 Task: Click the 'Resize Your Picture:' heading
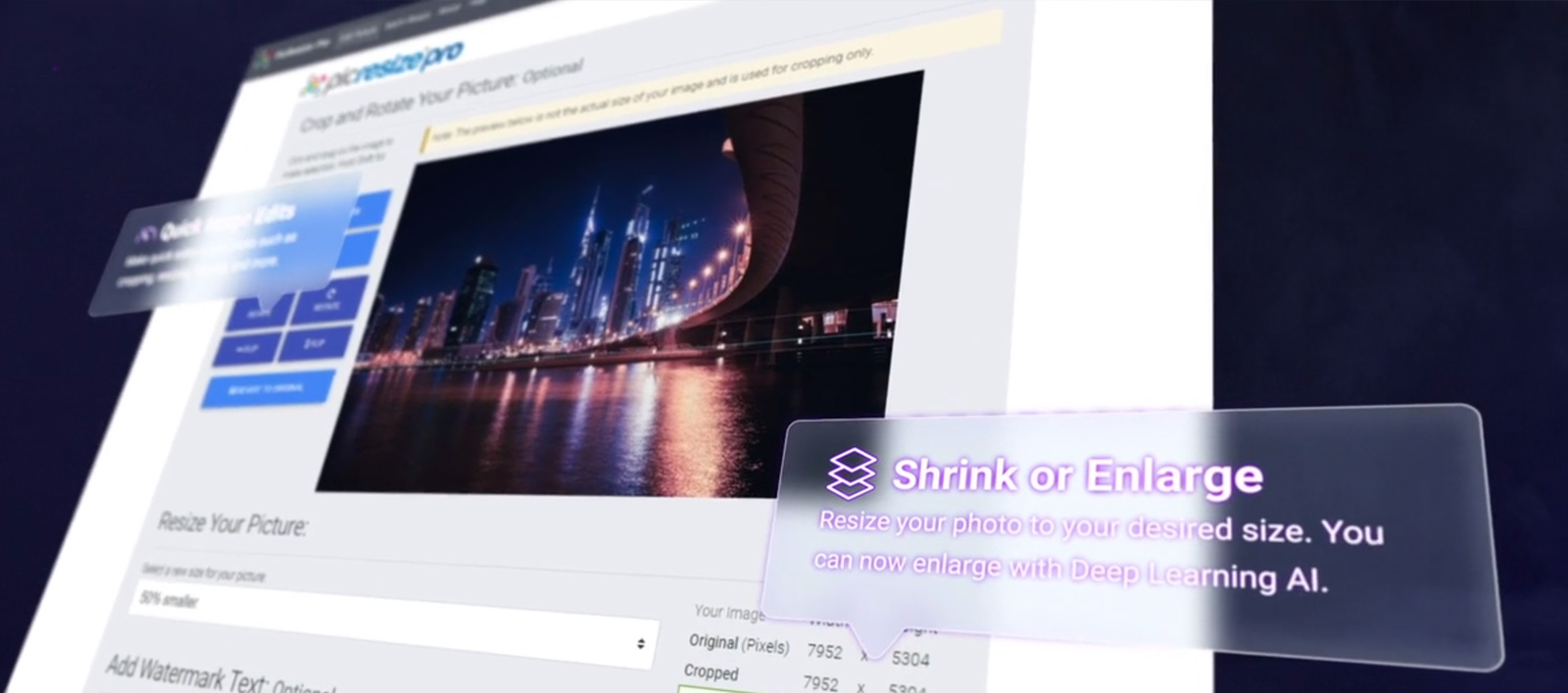point(233,523)
